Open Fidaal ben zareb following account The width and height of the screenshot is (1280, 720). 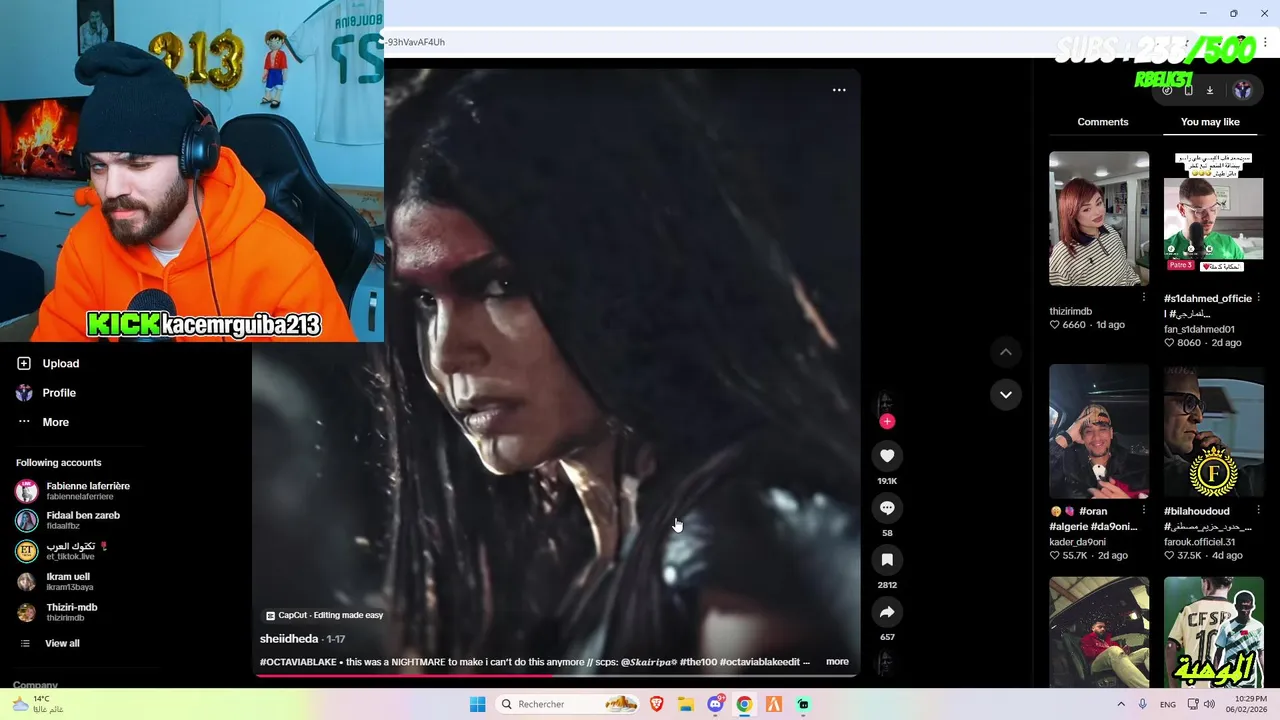point(68,520)
